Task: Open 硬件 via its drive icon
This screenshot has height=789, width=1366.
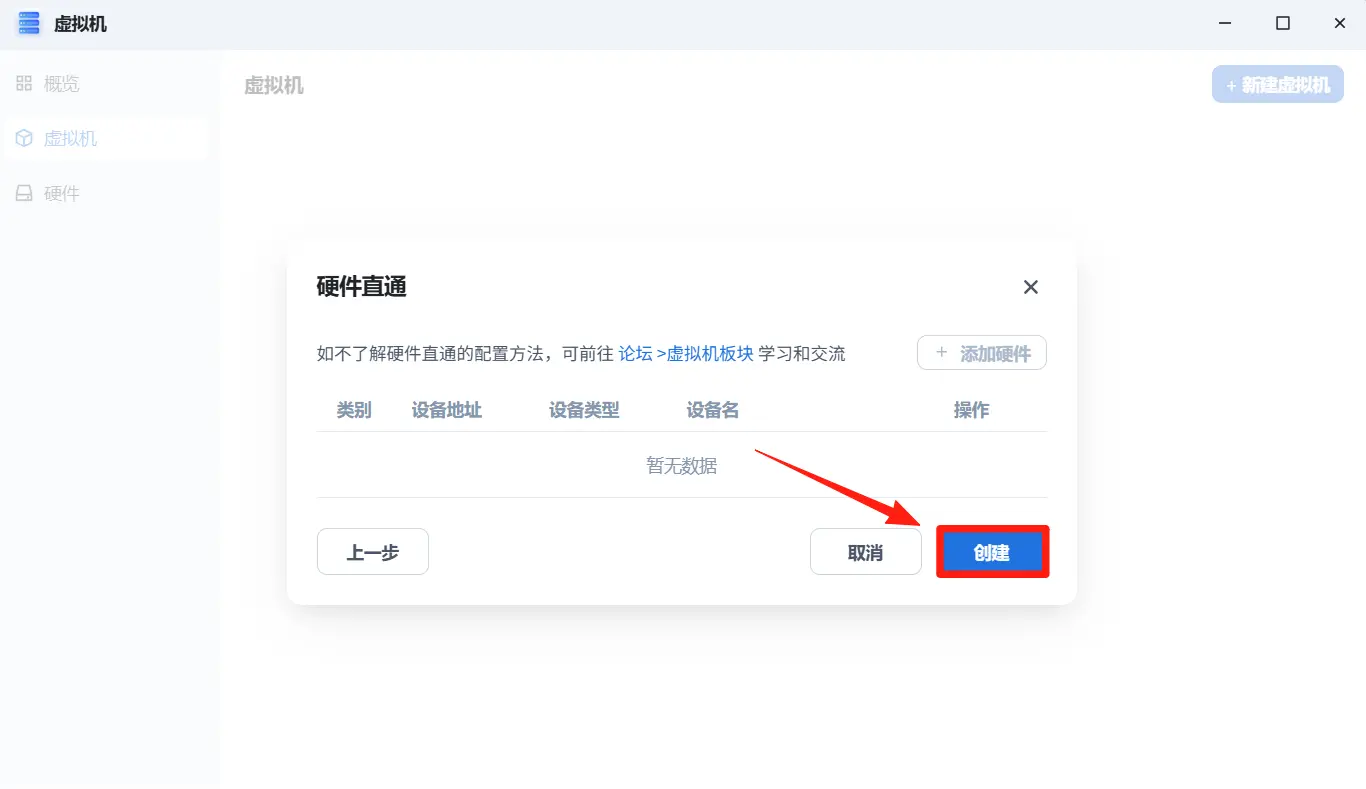Action: click(24, 194)
